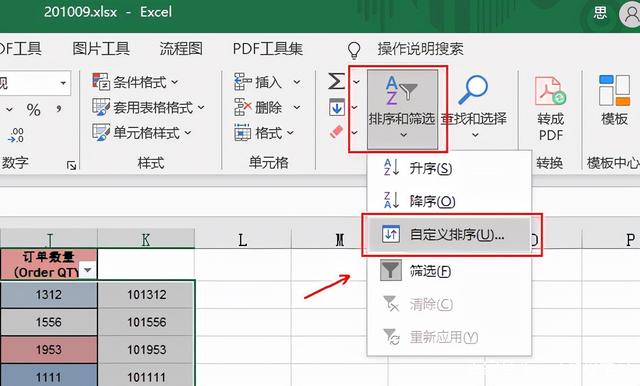Open the number format combo box arrow
Screen dimensions: 640x386
pos(63,83)
